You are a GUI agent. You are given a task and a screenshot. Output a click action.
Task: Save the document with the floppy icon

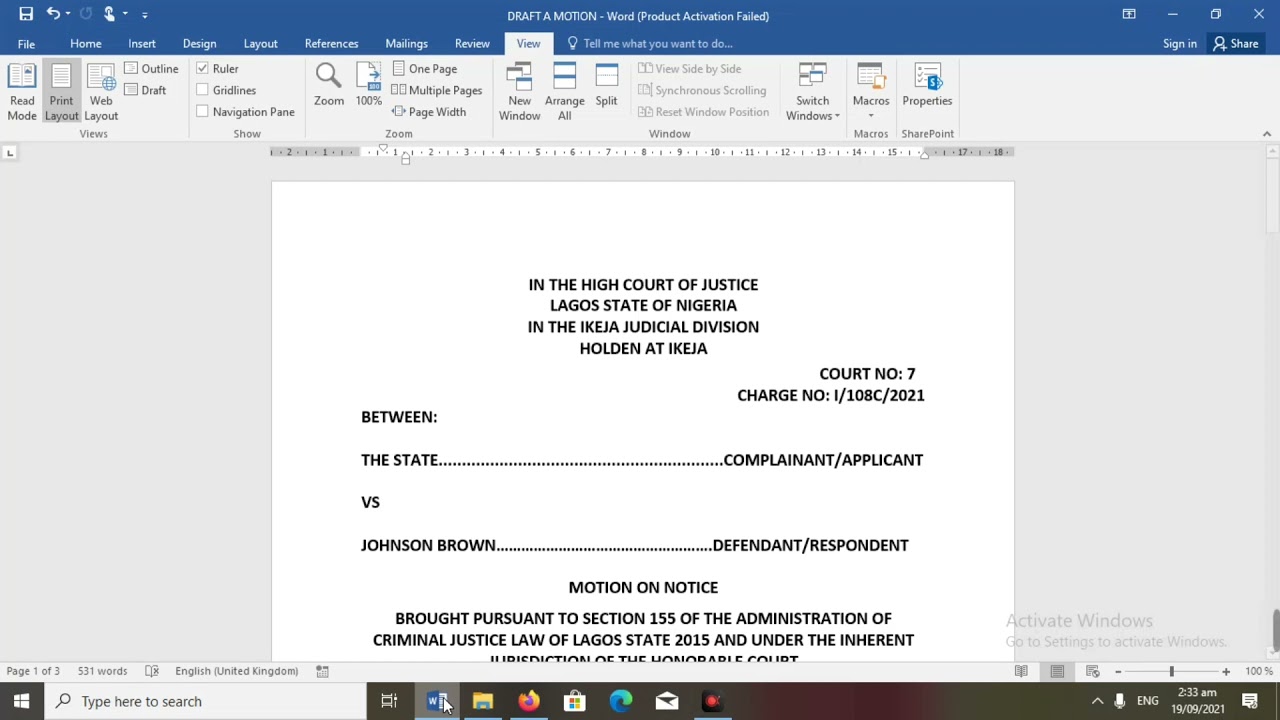26,14
